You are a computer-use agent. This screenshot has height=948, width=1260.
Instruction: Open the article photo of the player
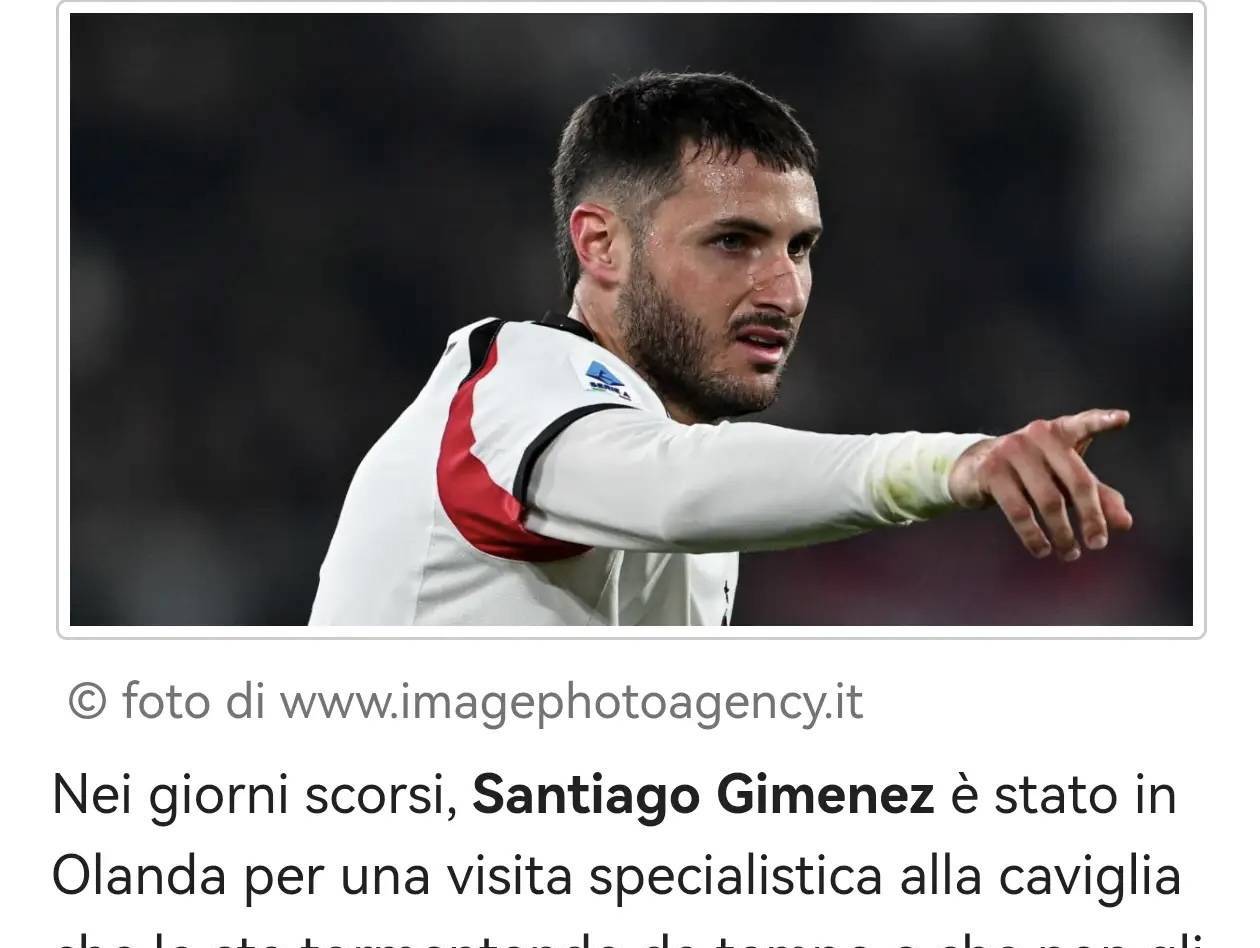631,319
